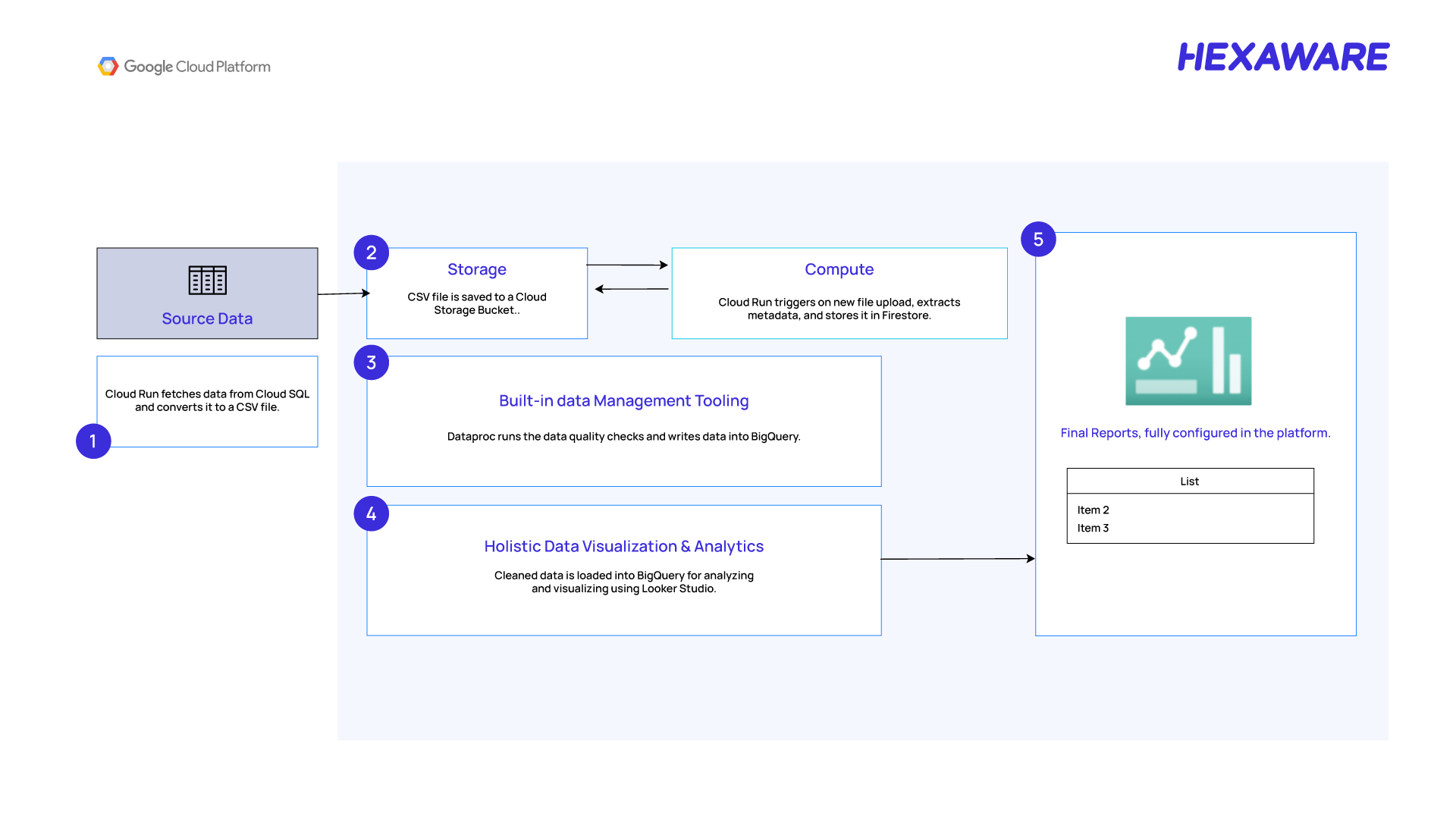This screenshot has width=1456, height=819.
Task: Click the Final Reports caption text
Action: [x=1195, y=433]
